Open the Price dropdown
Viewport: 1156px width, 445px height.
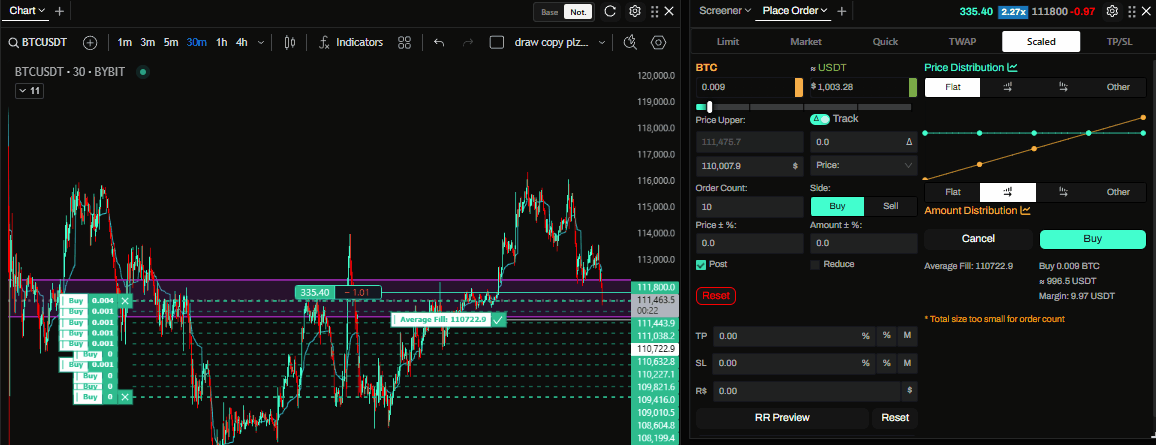point(863,165)
